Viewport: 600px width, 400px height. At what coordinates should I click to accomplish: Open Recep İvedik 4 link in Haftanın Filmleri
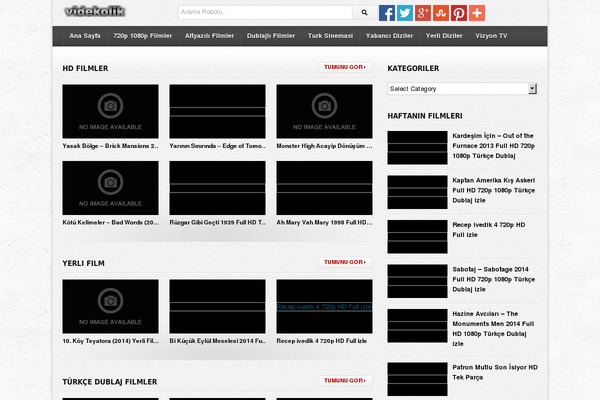(489, 230)
